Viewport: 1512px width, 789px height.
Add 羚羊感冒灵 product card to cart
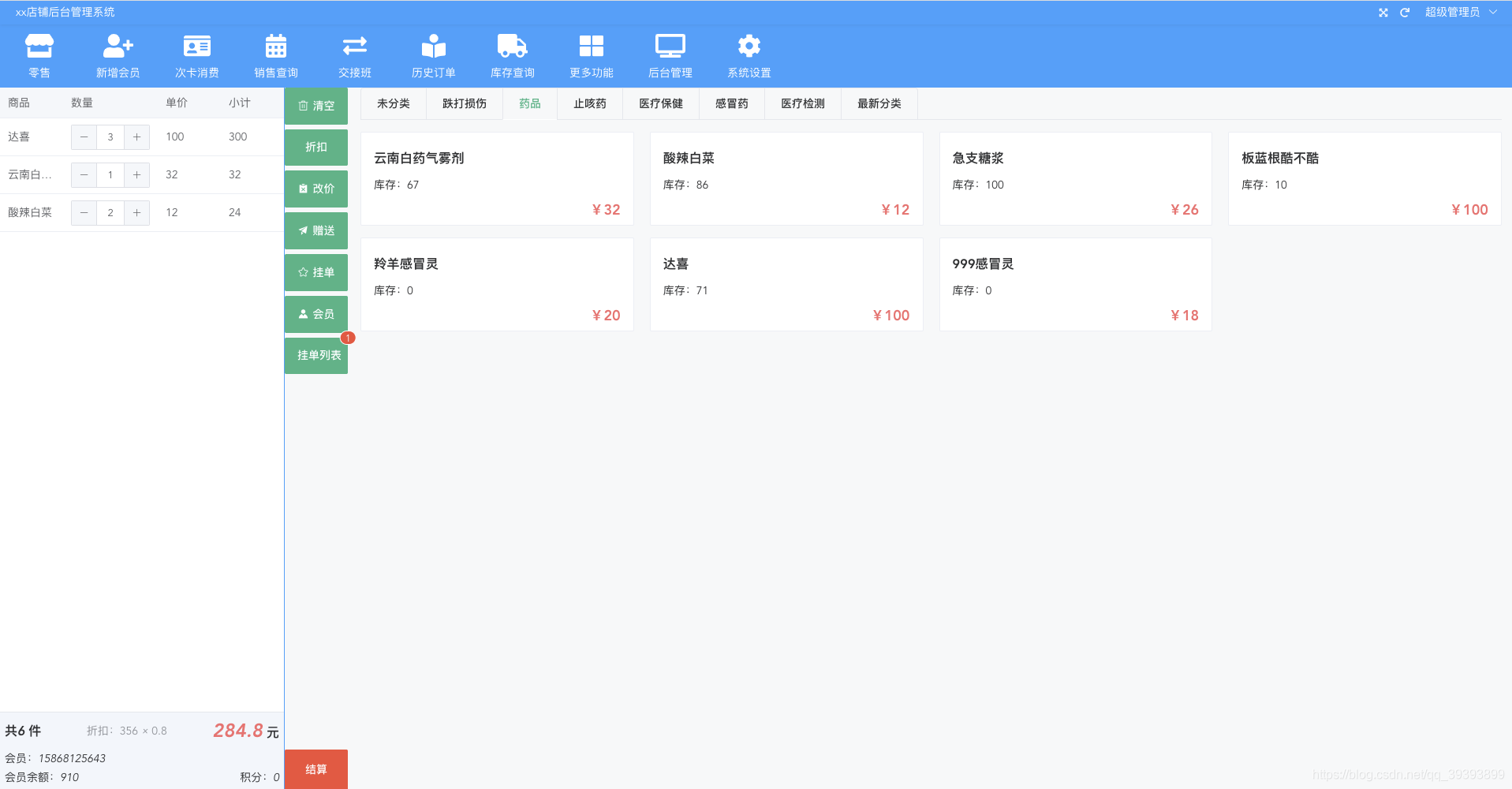tap(497, 285)
